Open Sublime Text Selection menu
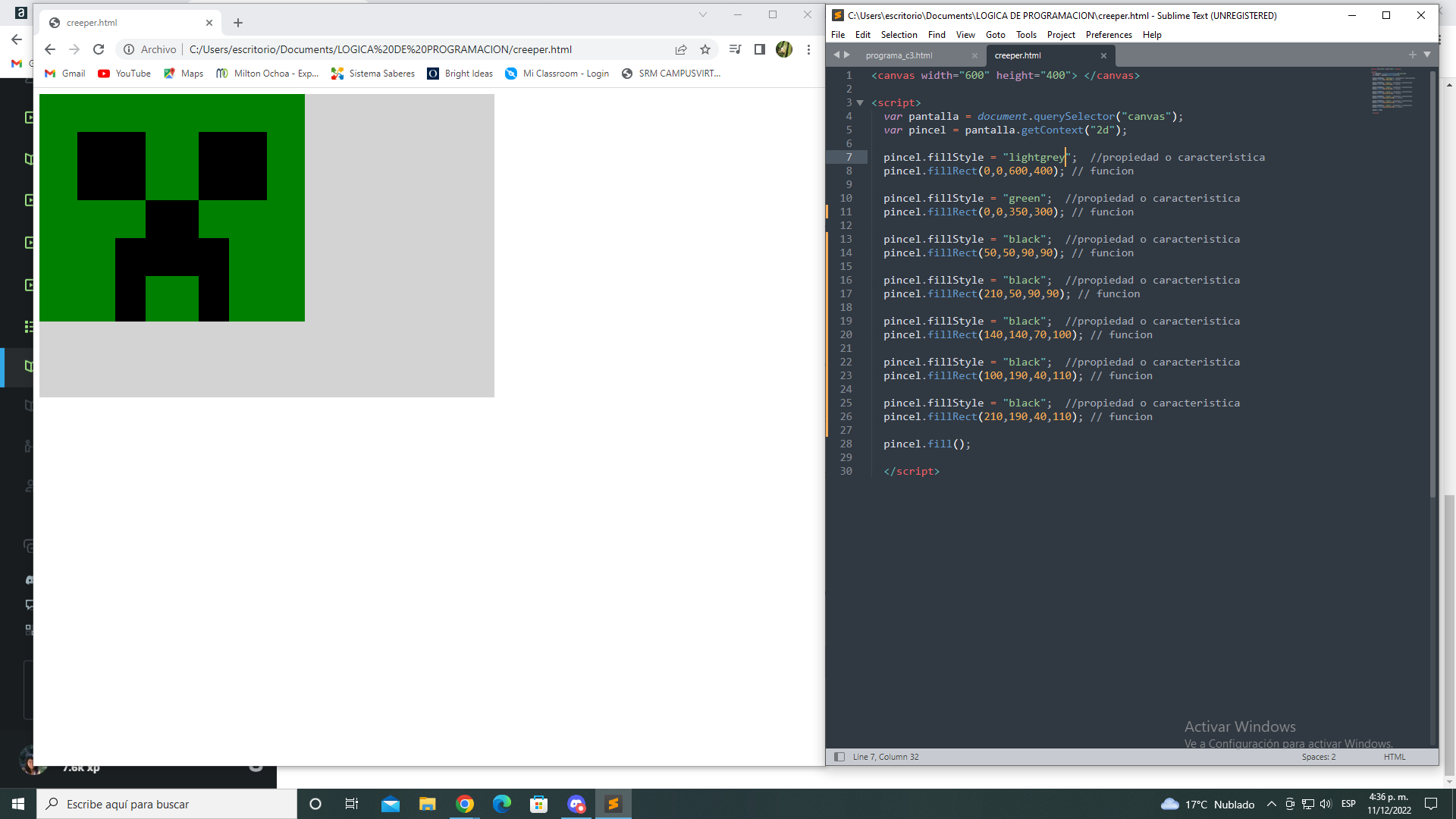 899,35
